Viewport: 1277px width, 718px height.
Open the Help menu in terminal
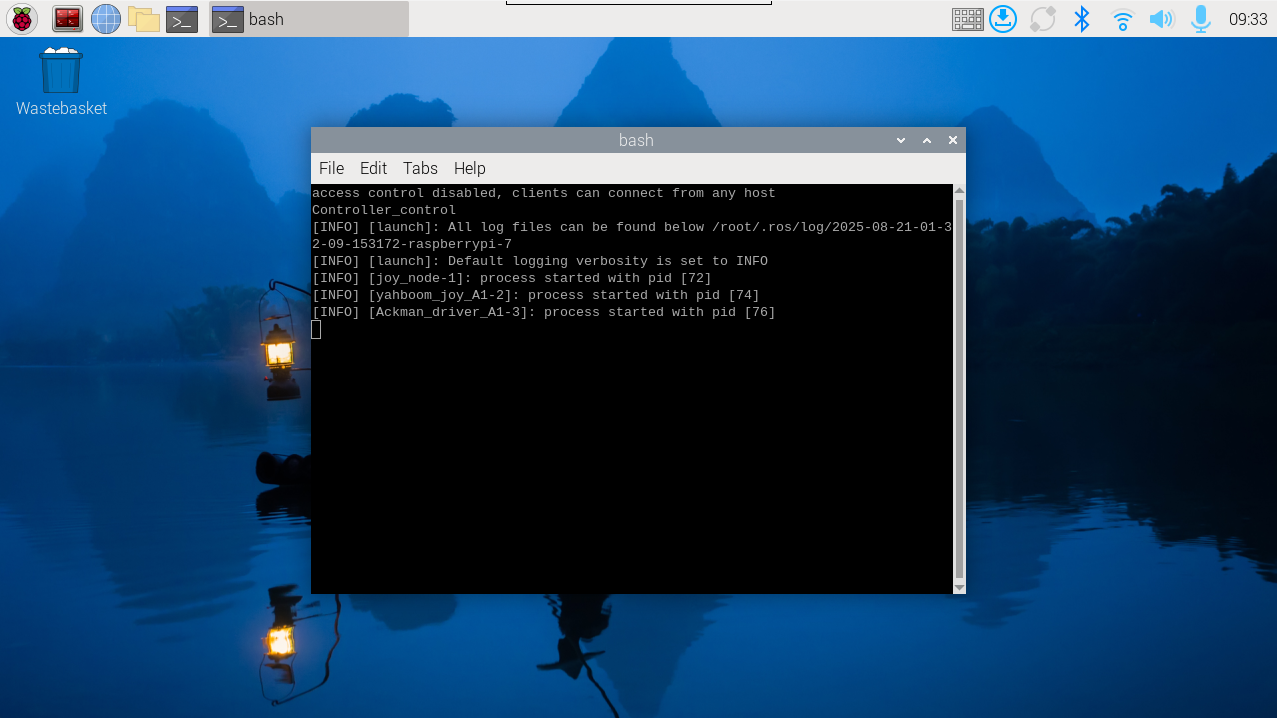pos(469,168)
